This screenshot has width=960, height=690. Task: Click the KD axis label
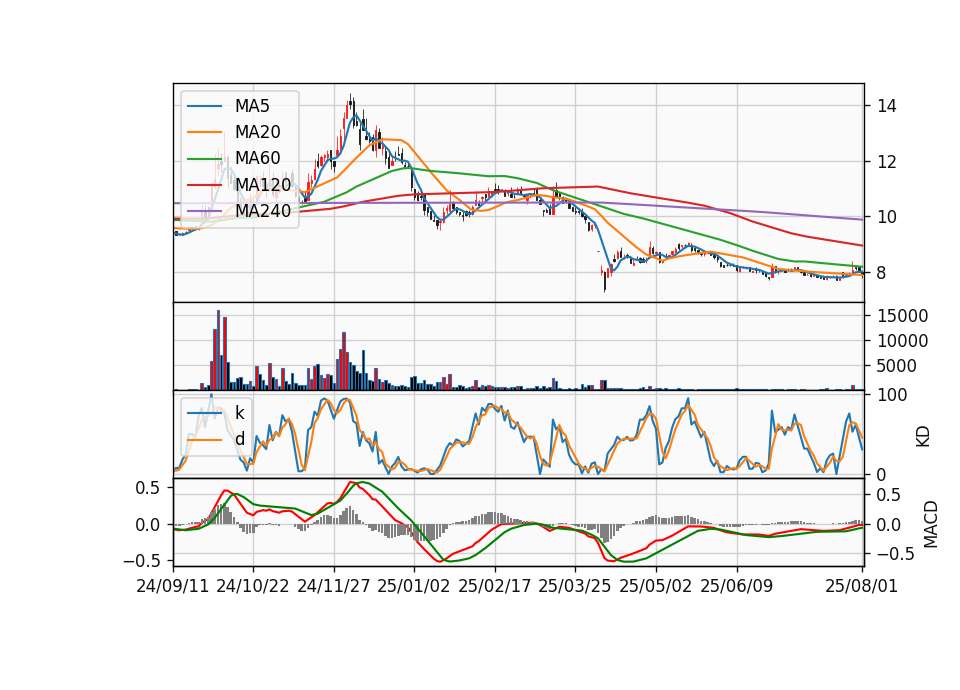point(923,437)
